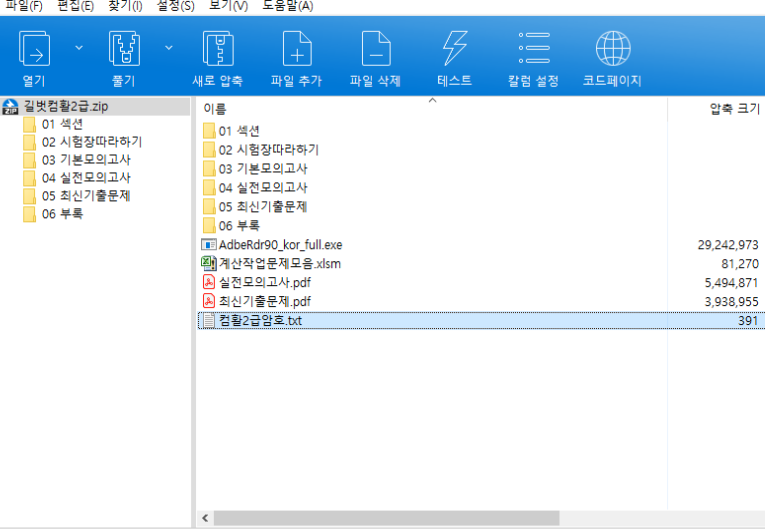Image resolution: width=765 pixels, height=529 pixels.
Task: Open the 도움말(A) menu
Action: 287,6
